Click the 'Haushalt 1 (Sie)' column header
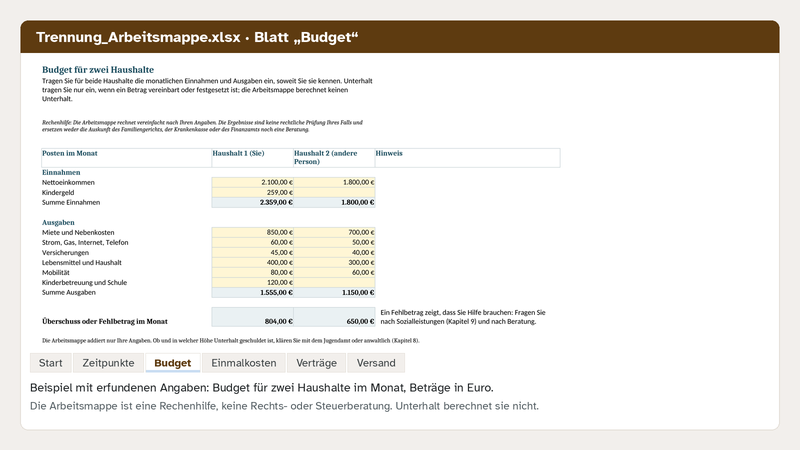The image size is (800, 450). coord(253,158)
